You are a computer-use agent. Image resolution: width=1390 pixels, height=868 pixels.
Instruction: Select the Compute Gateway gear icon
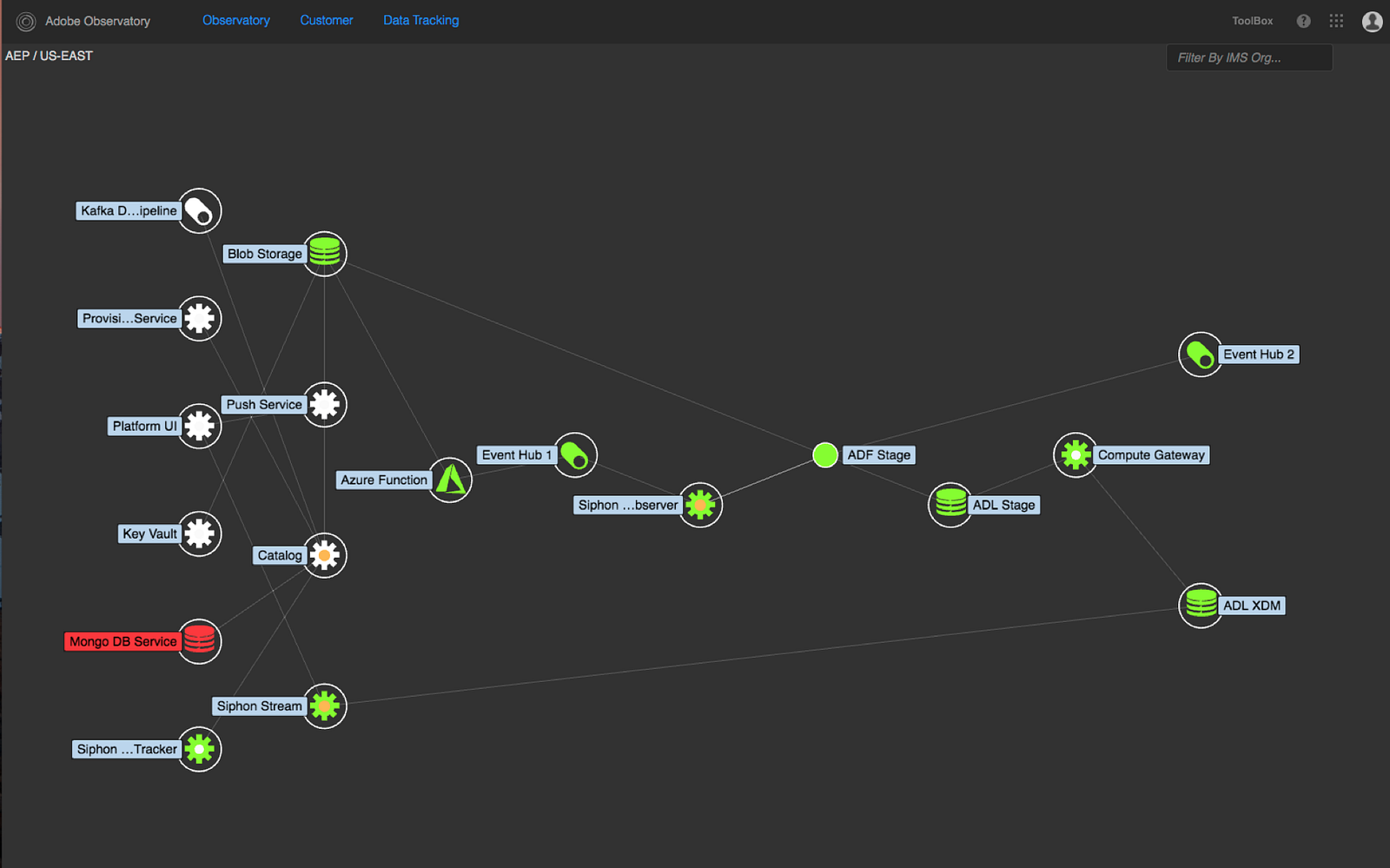1076,454
